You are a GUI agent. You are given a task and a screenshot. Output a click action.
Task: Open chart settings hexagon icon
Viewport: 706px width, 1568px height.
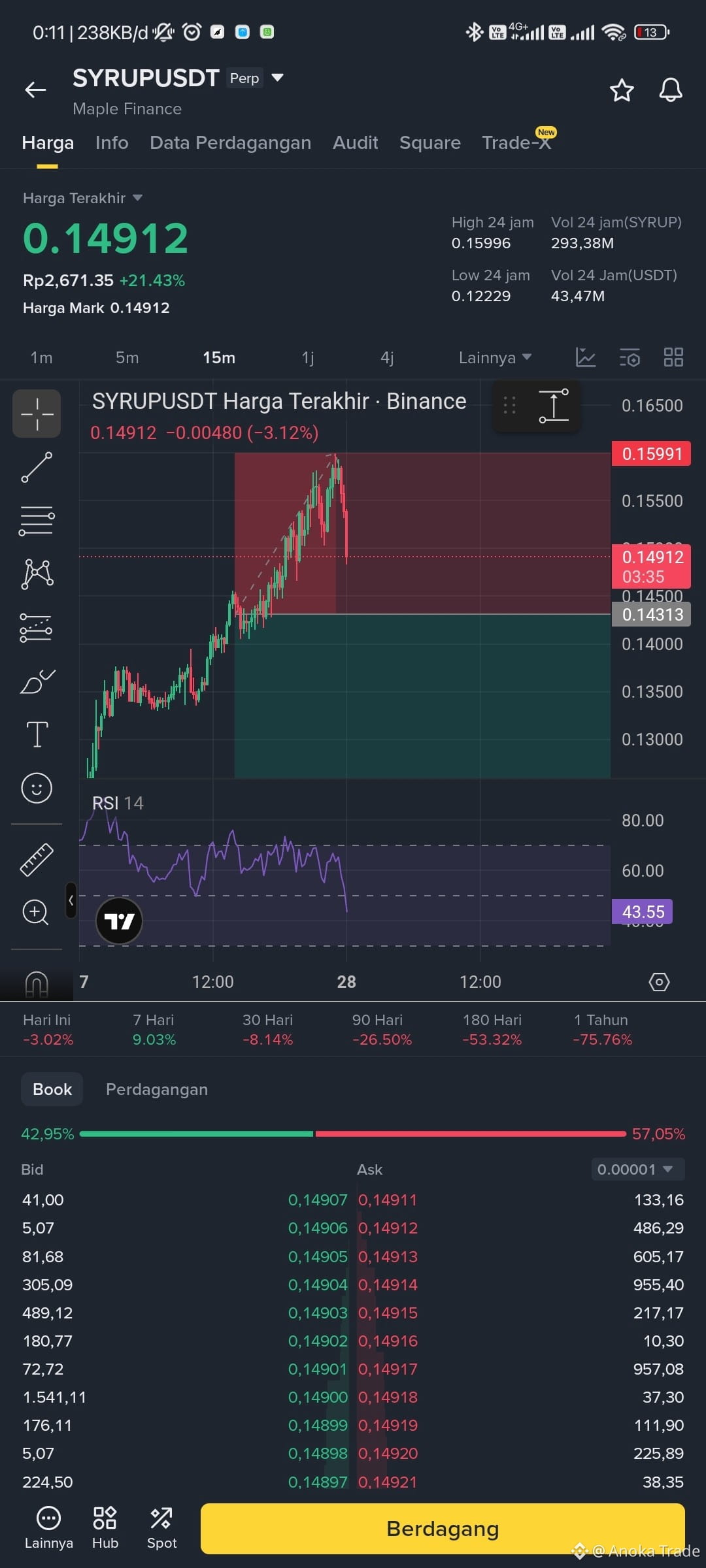659,981
